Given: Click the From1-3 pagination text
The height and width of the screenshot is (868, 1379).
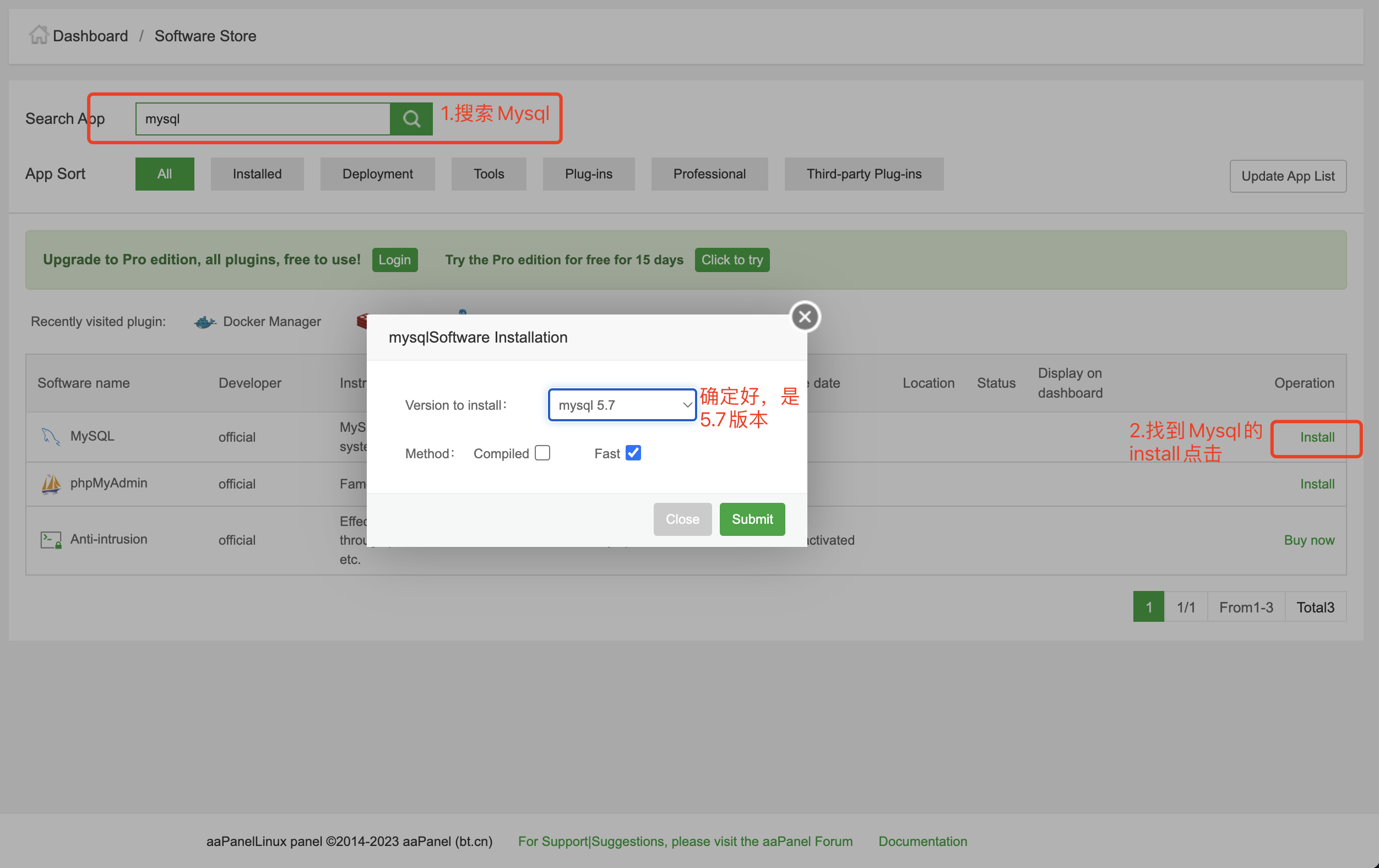Looking at the screenshot, I should click(x=1246, y=607).
